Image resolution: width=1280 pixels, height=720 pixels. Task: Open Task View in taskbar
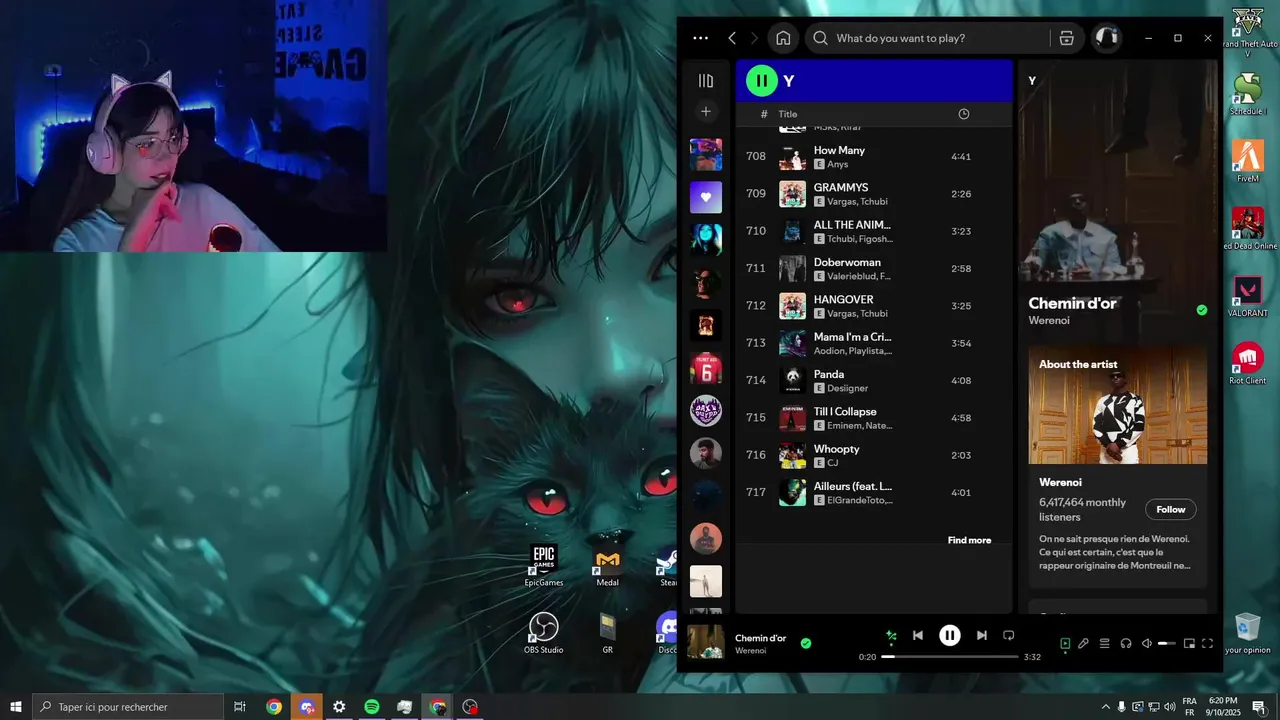pos(240,706)
